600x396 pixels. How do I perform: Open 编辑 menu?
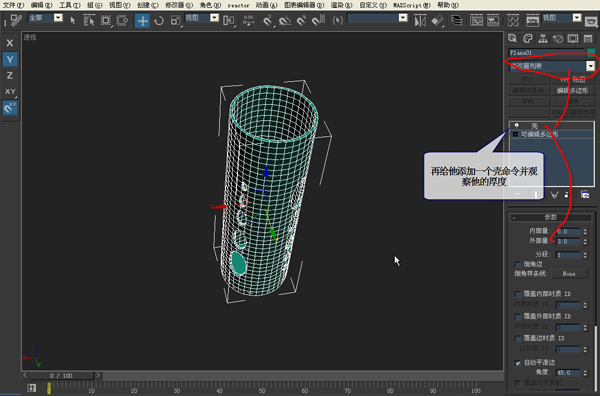click(41, 5)
